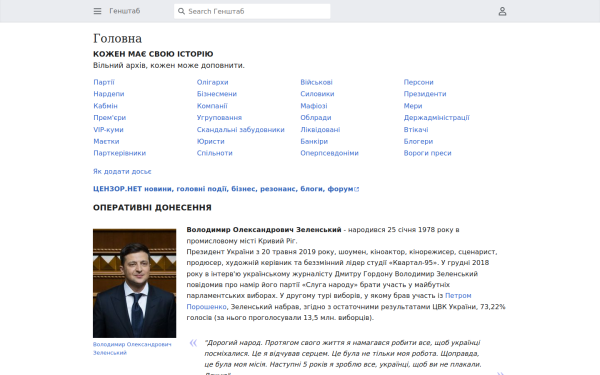The width and height of the screenshot is (600, 375).
Task: Open the Персони category
Action: [419, 82]
